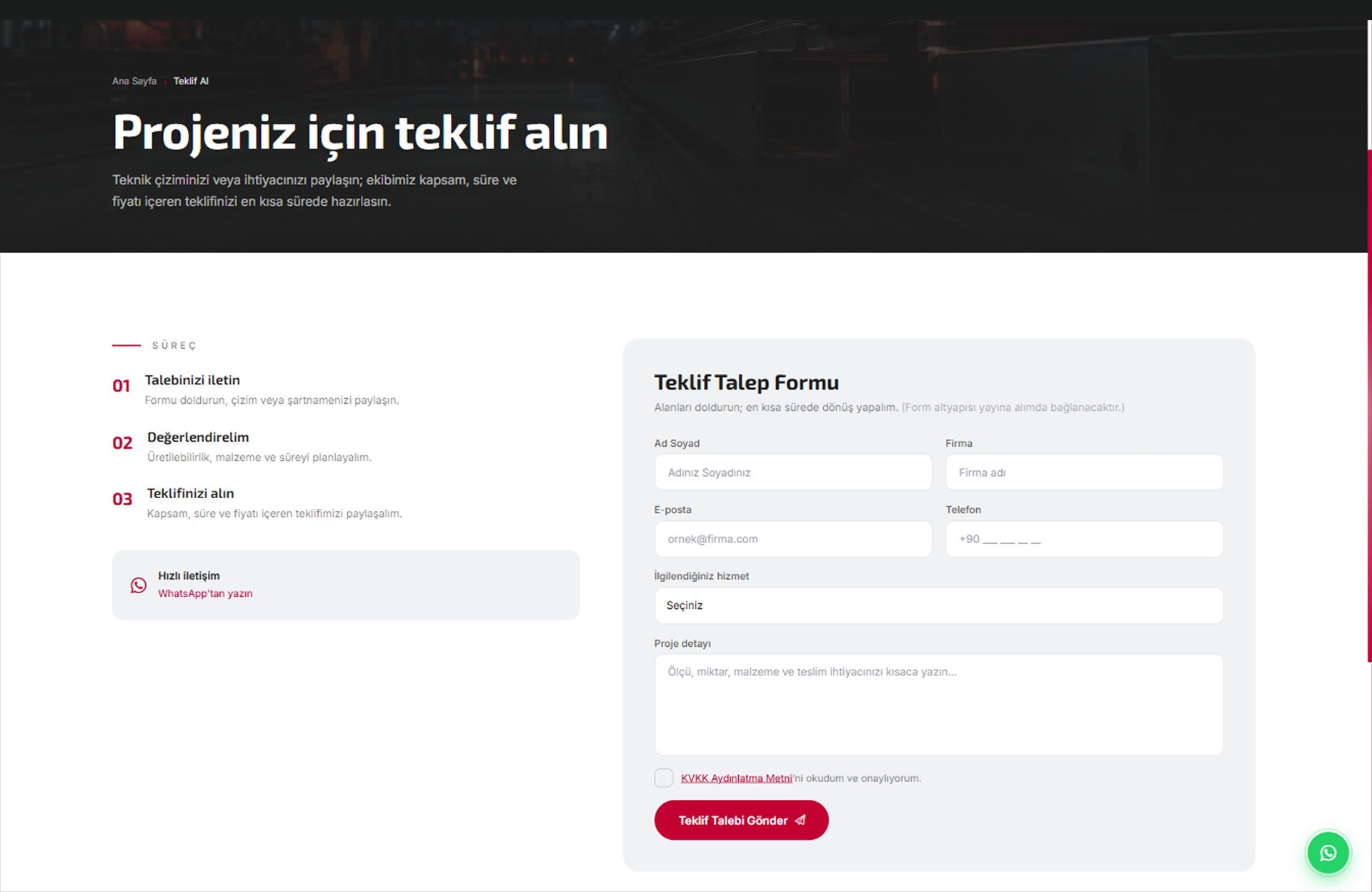Open WhatsApp'tan yazın link
1372x892 pixels.
tap(205, 593)
